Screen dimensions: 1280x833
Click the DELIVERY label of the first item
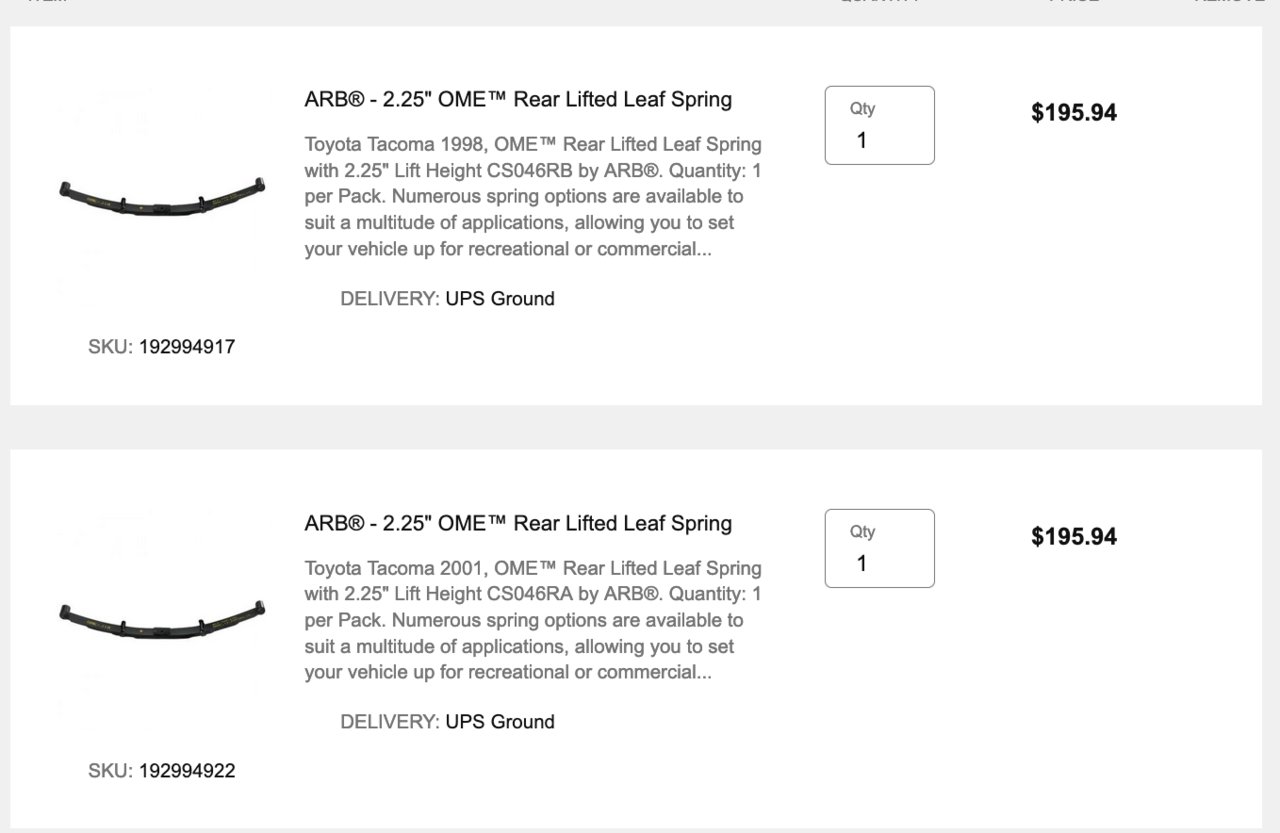coord(390,298)
